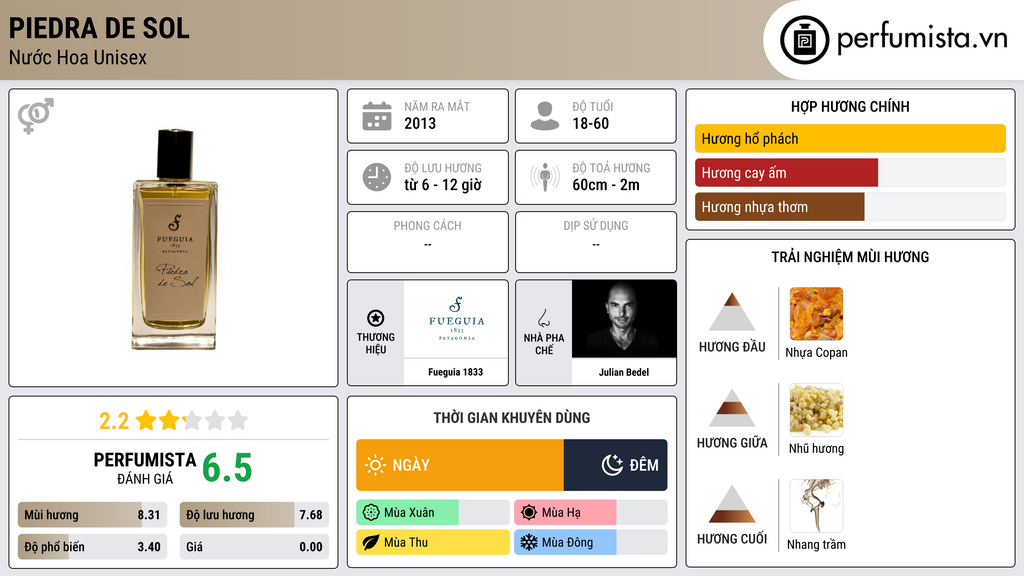Click the 2.2 star rating number

tap(114, 421)
